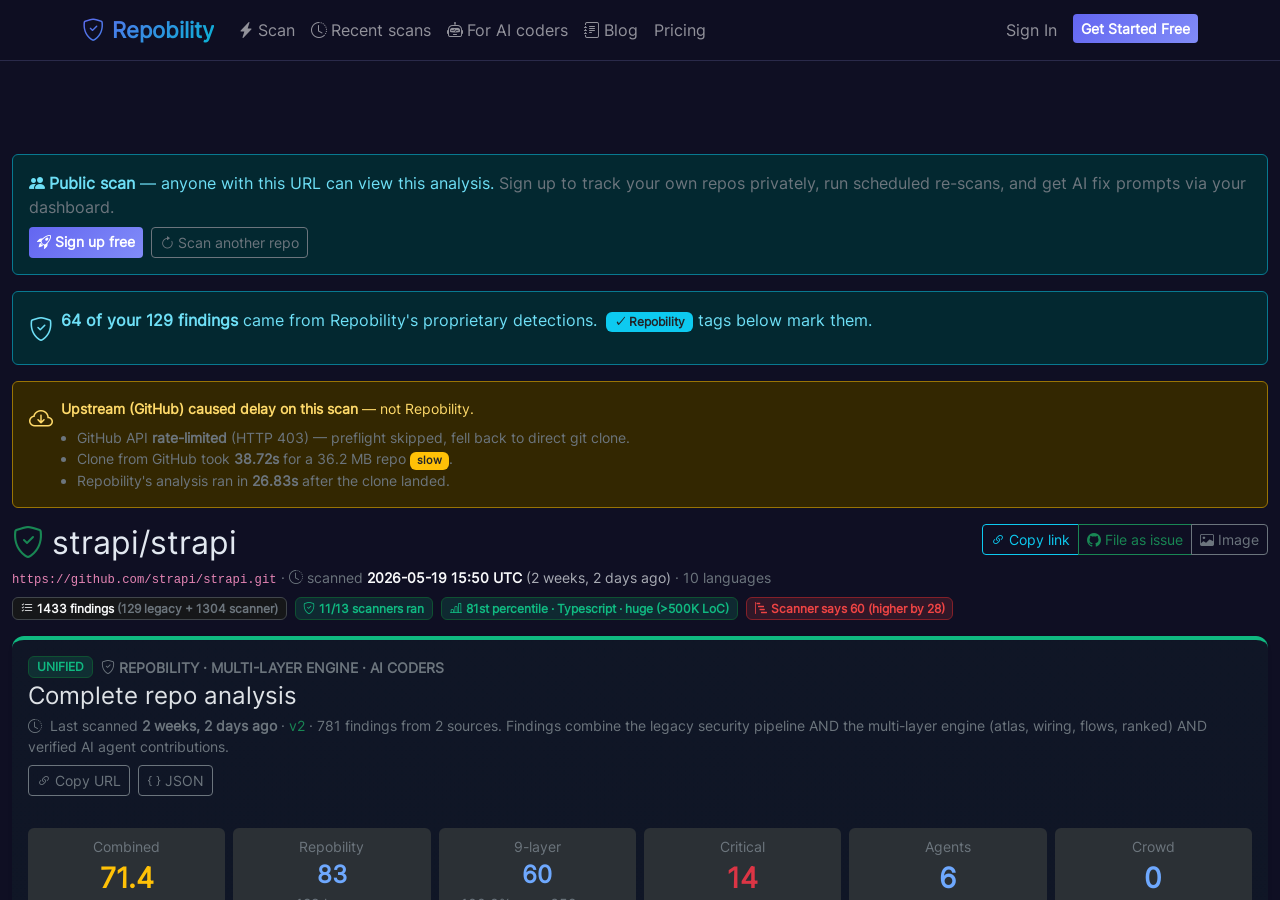
Task: Click the clock icon before scanned date
Action: click(296, 577)
